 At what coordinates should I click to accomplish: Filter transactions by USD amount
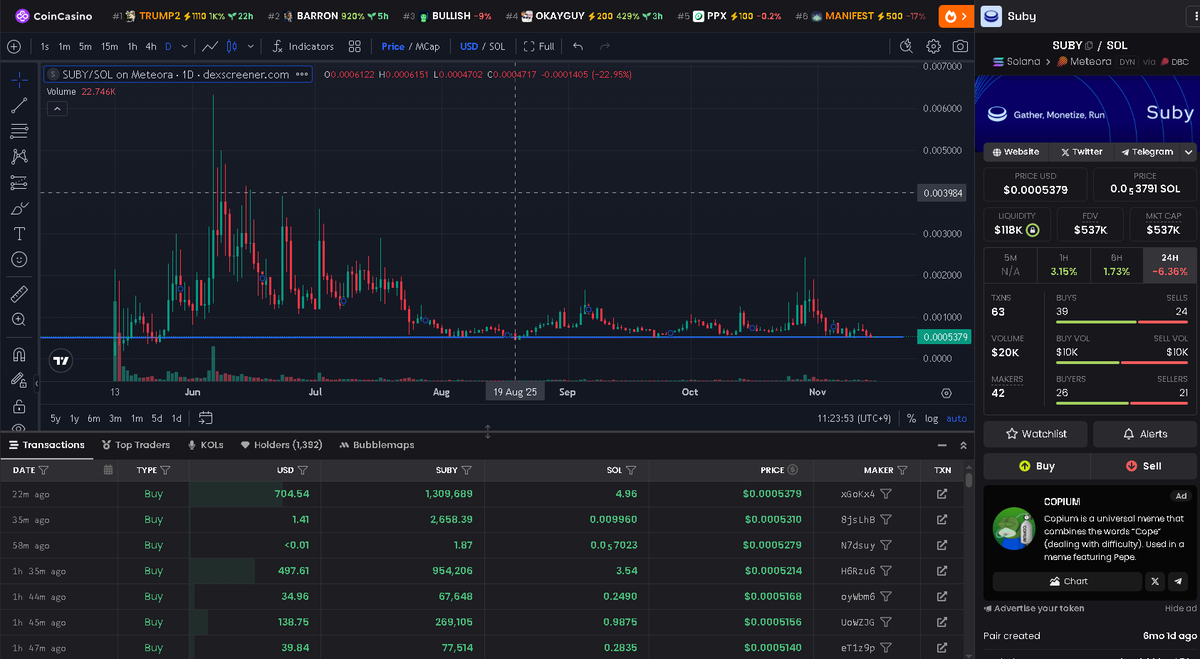(x=303, y=470)
